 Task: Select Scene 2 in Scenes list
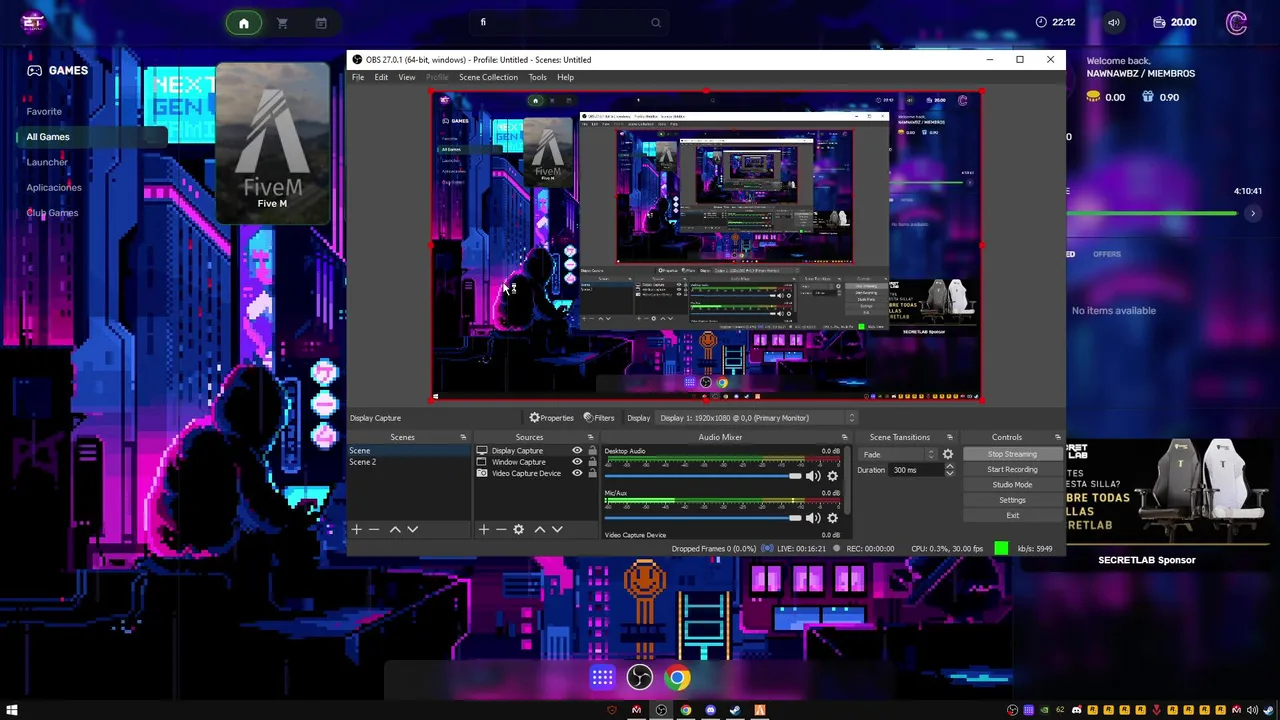point(363,462)
